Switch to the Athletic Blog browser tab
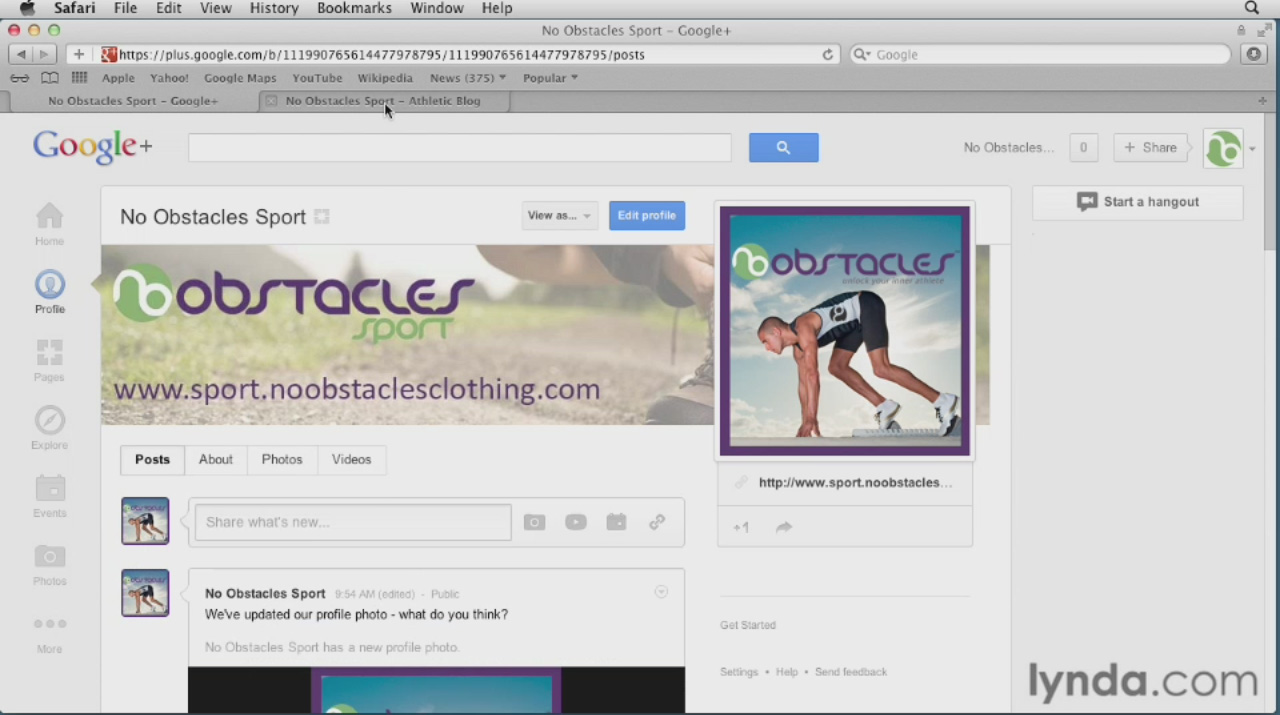This screenshot has width=1280, height=715. click(384, 101)
